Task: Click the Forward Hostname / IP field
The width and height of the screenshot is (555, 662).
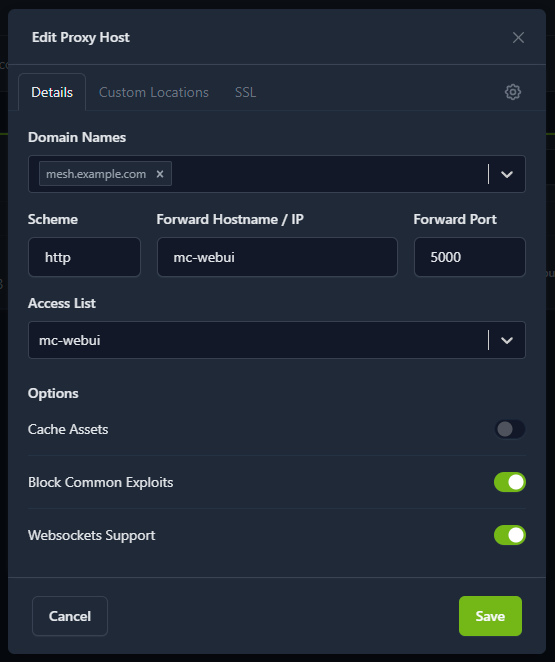Action: pos(277,257)
